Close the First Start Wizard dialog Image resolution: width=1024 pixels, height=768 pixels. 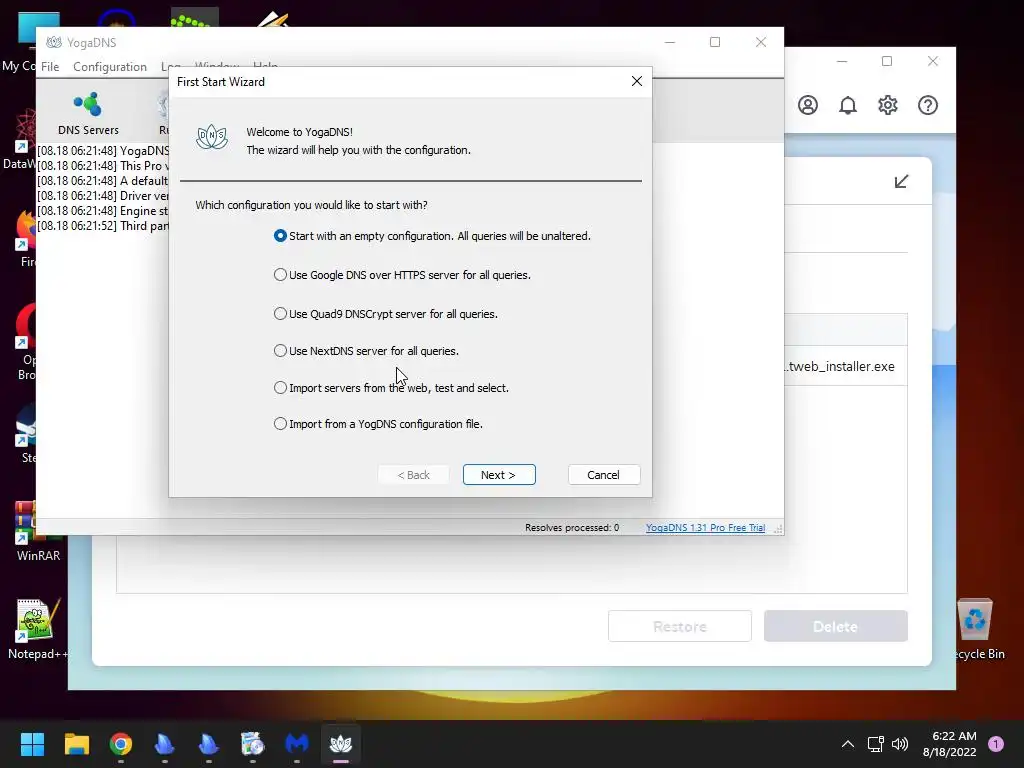pos(637,81)
